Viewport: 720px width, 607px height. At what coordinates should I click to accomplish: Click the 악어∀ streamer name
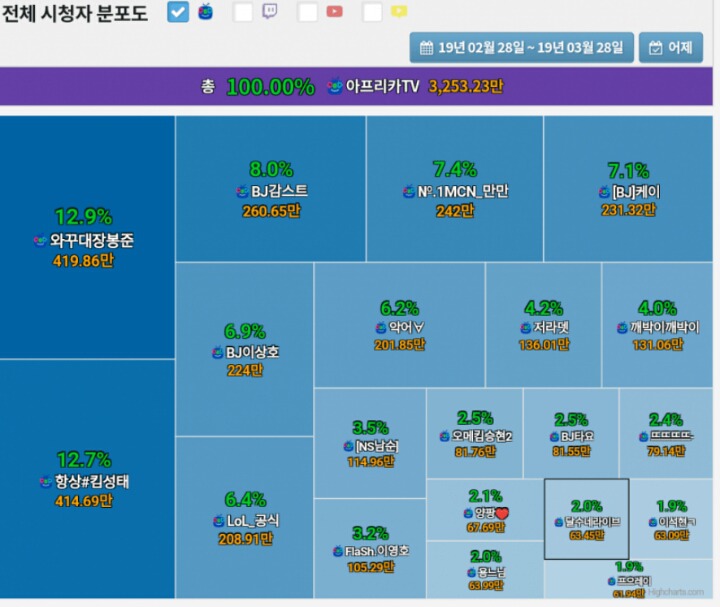pyautogui.click(x=406, y=327)
